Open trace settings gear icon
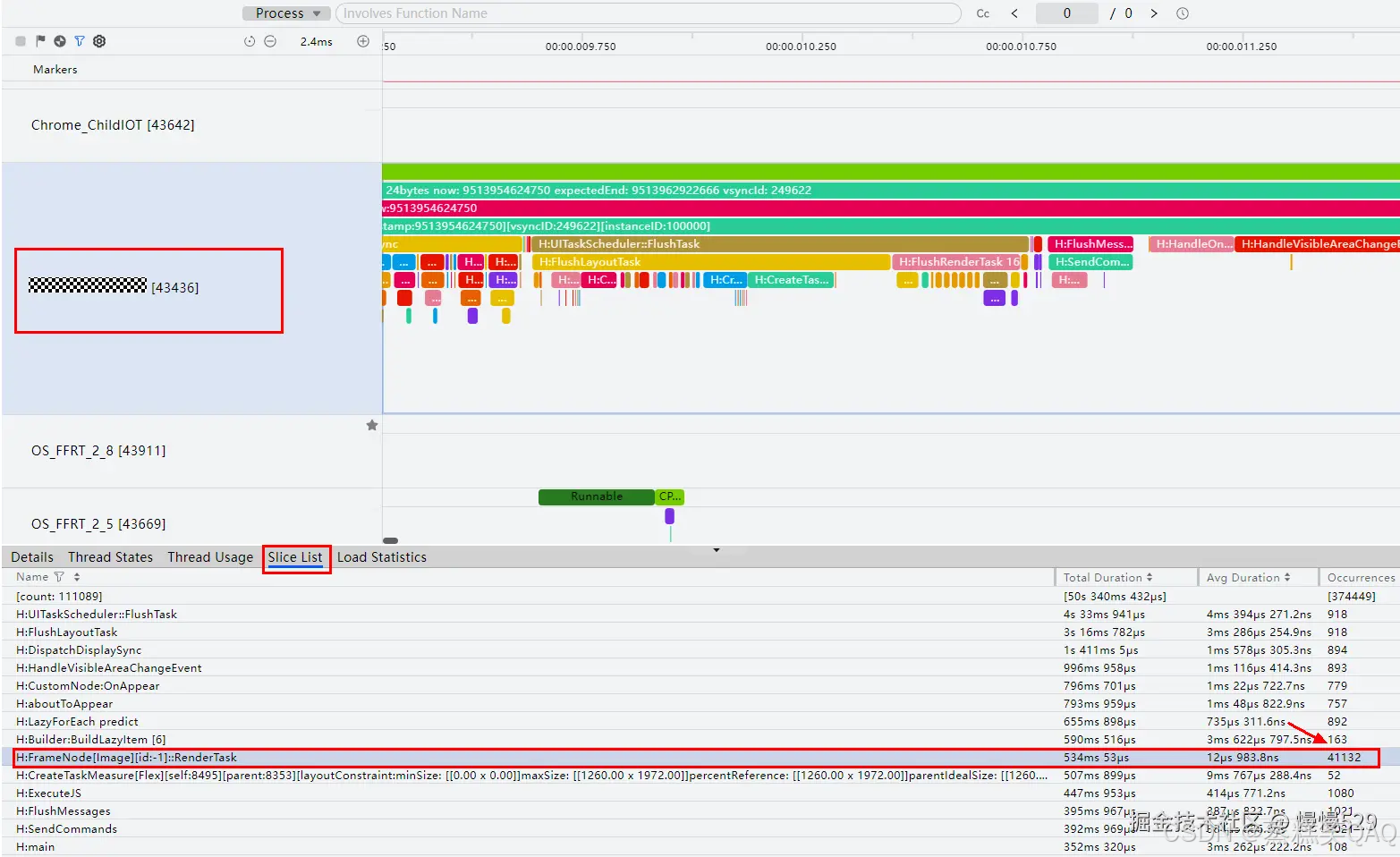 coord(99,41)
